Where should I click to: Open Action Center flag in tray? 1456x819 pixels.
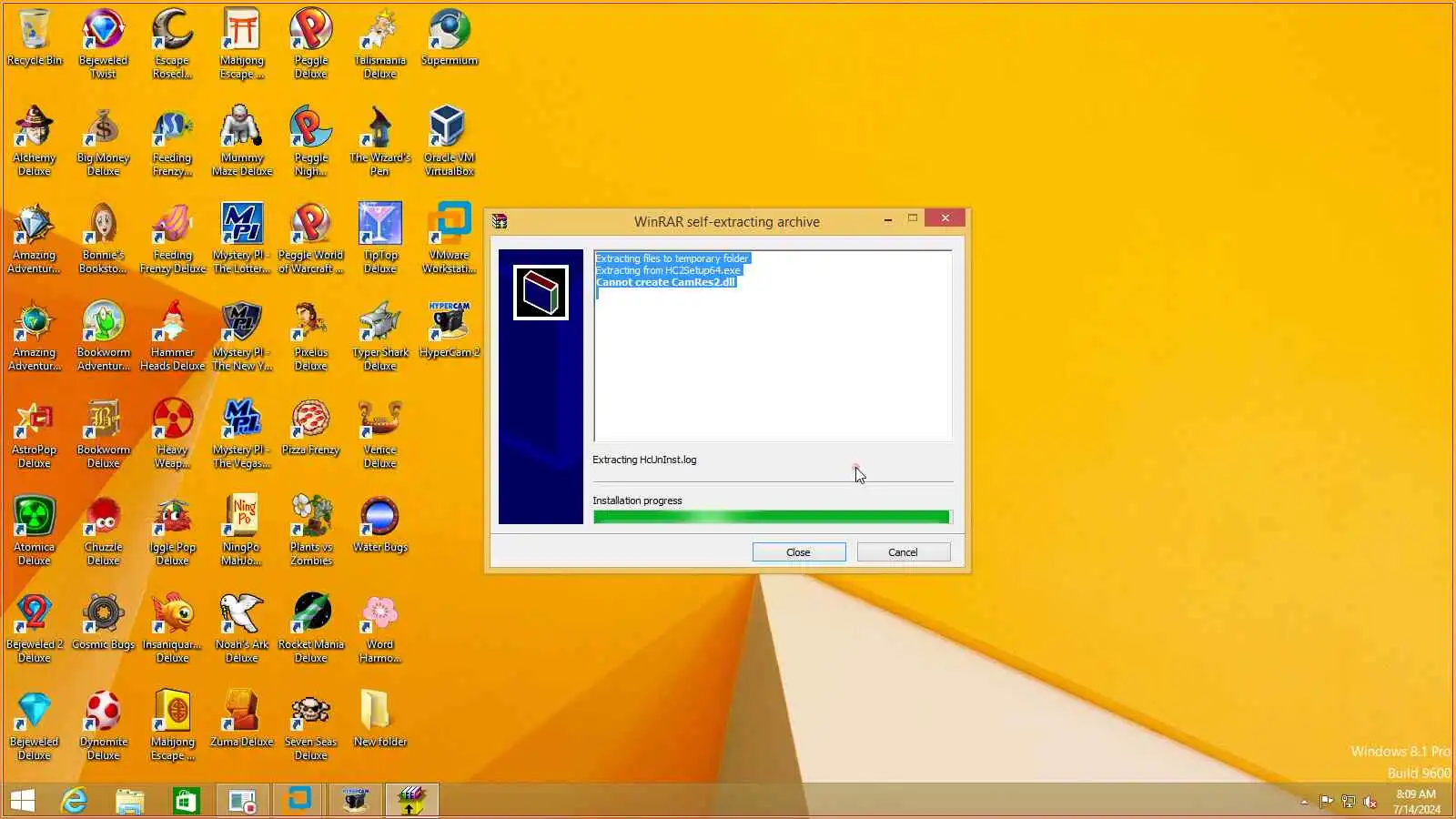(x=1326, y=802)
